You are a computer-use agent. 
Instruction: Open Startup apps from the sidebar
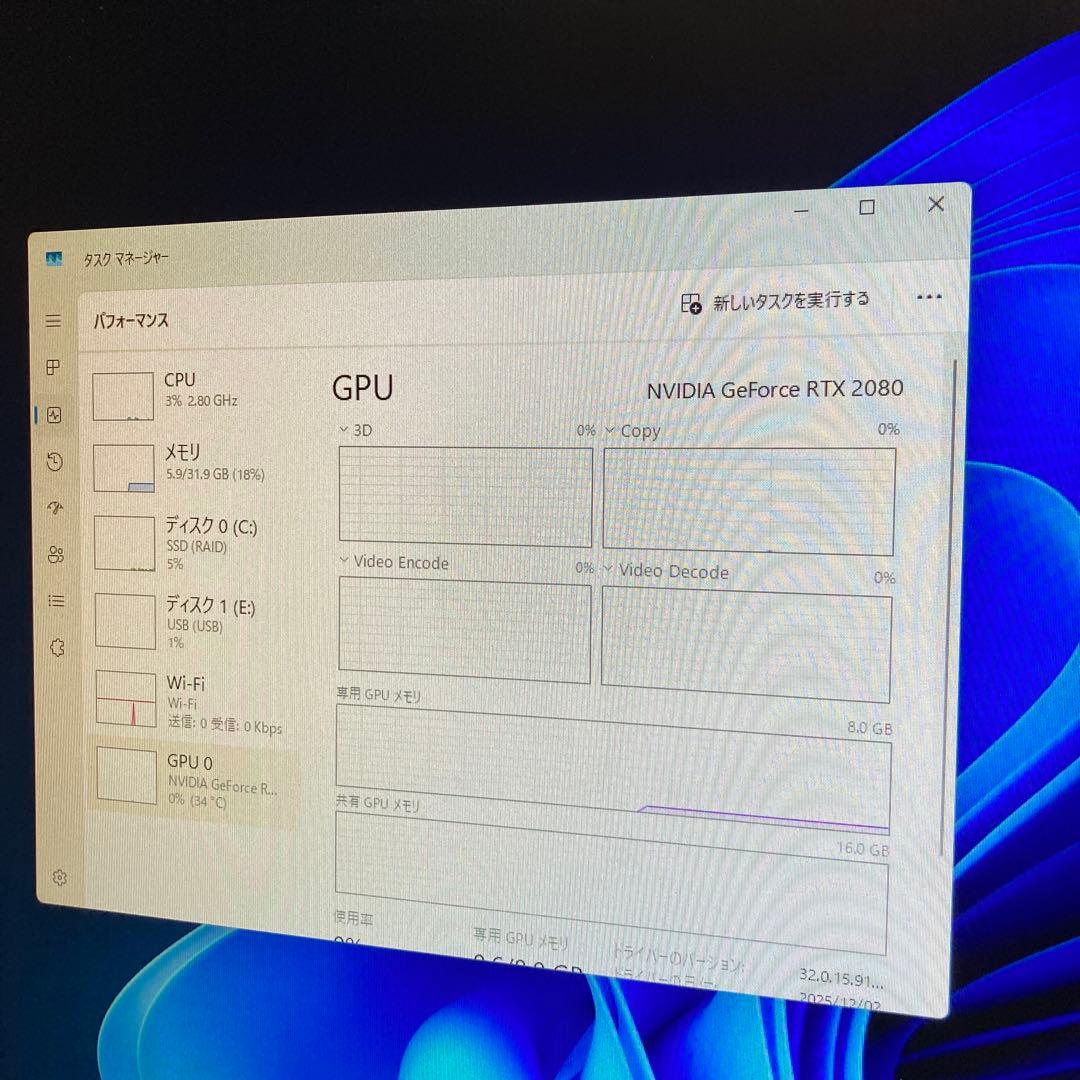coord(56,508)
